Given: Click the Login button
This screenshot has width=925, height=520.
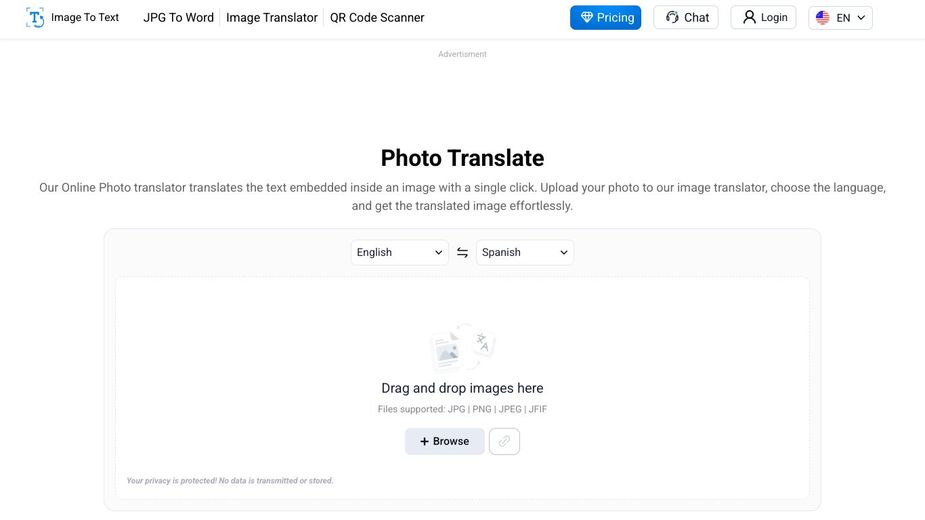Looking at the screenshot, I should coord(764,18).
